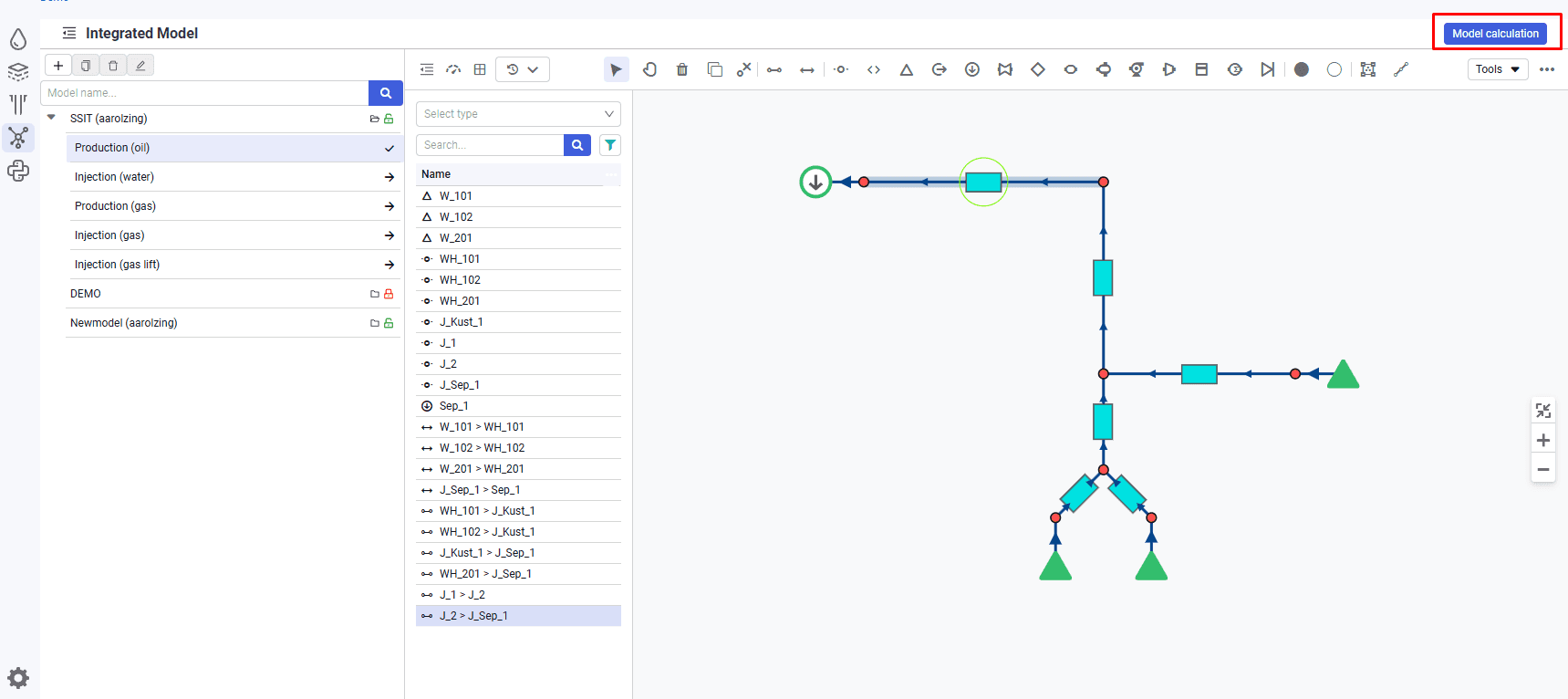Select the double-arrow connector tool
This screenshot has height=699, width=1568.
coord(807,69)
